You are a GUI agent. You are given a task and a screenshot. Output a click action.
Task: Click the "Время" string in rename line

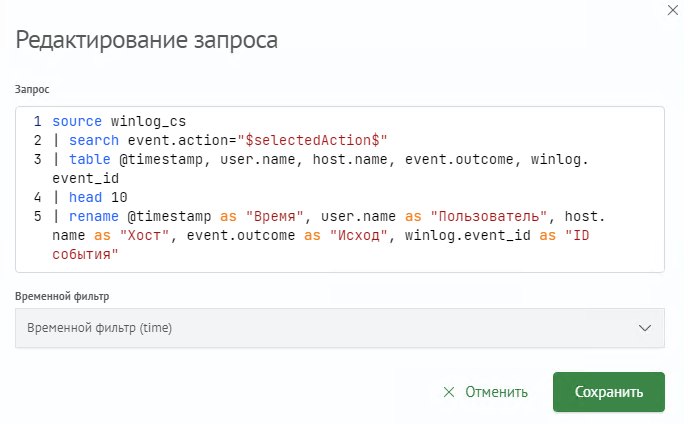click(x=274, y=216)
